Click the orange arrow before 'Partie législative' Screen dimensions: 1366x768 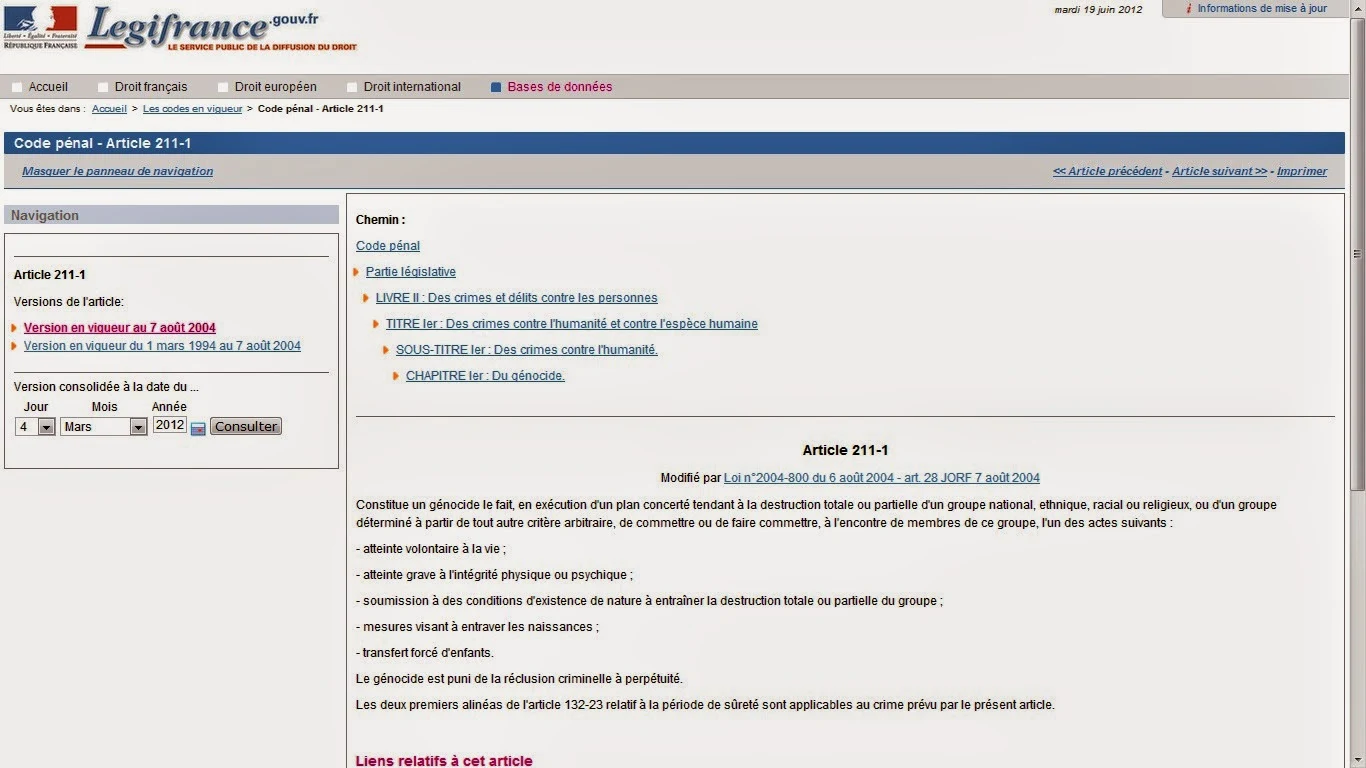[356, 272]
